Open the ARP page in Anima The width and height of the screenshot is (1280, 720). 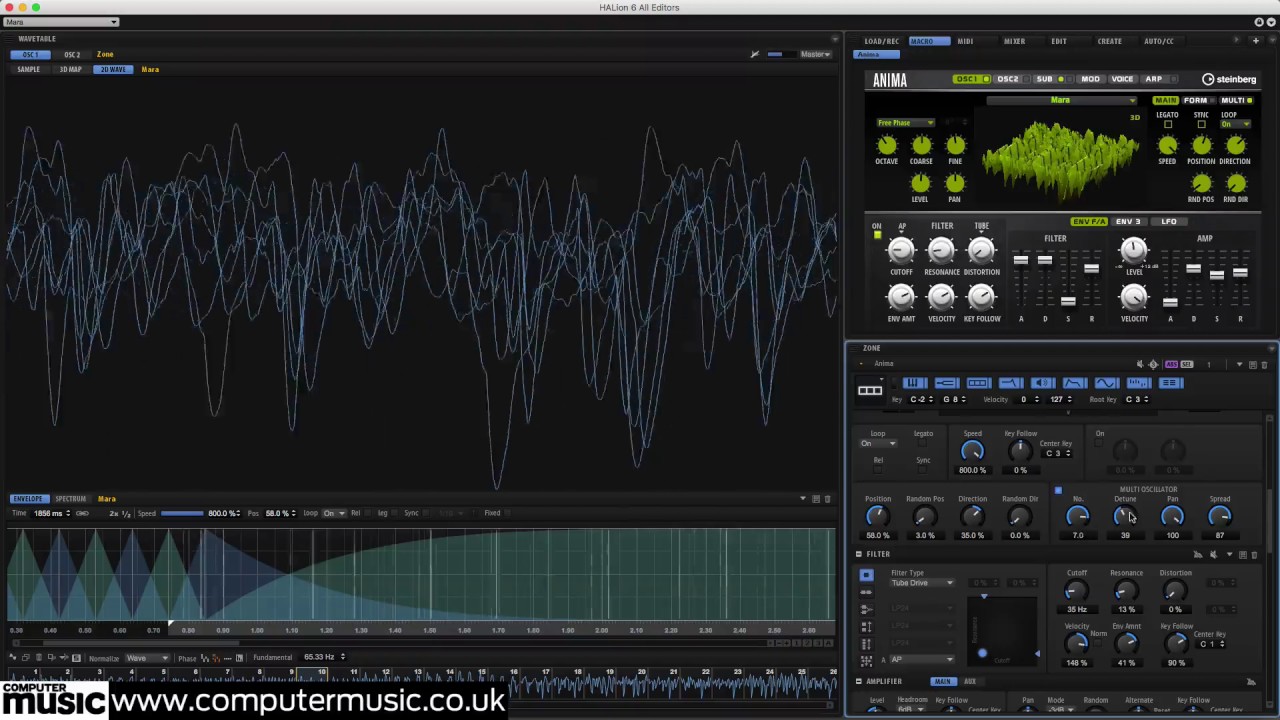pyautogui.click(x=1153, y=79)
